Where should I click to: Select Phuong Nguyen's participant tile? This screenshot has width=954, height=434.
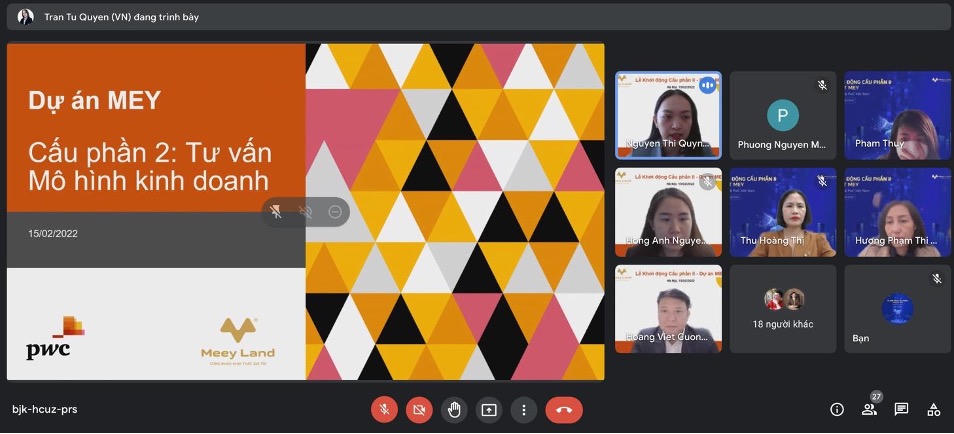tap(783, 115)
